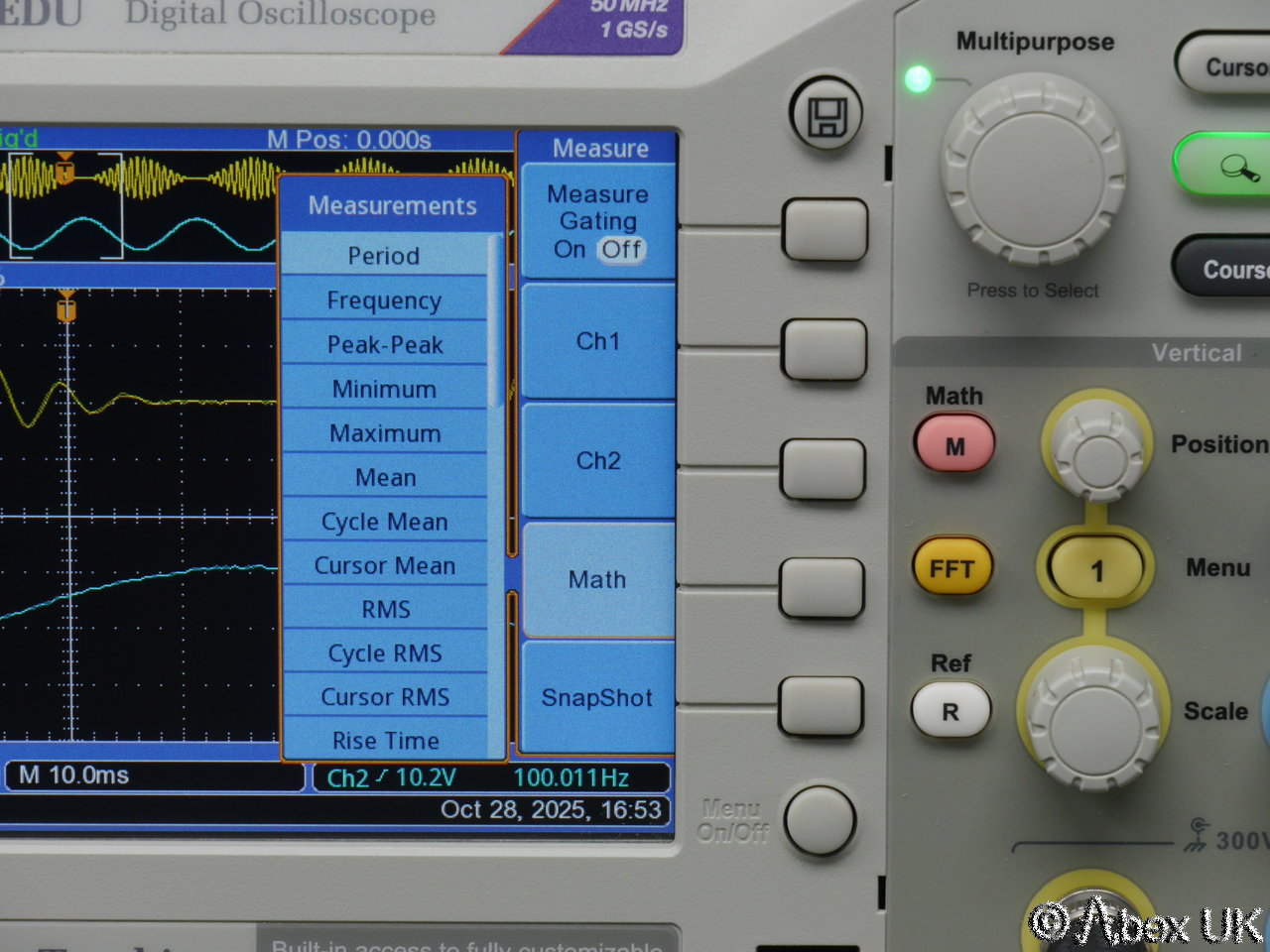
Task: Click the orange trigger marker on waveform
Action: coord(66,310)
